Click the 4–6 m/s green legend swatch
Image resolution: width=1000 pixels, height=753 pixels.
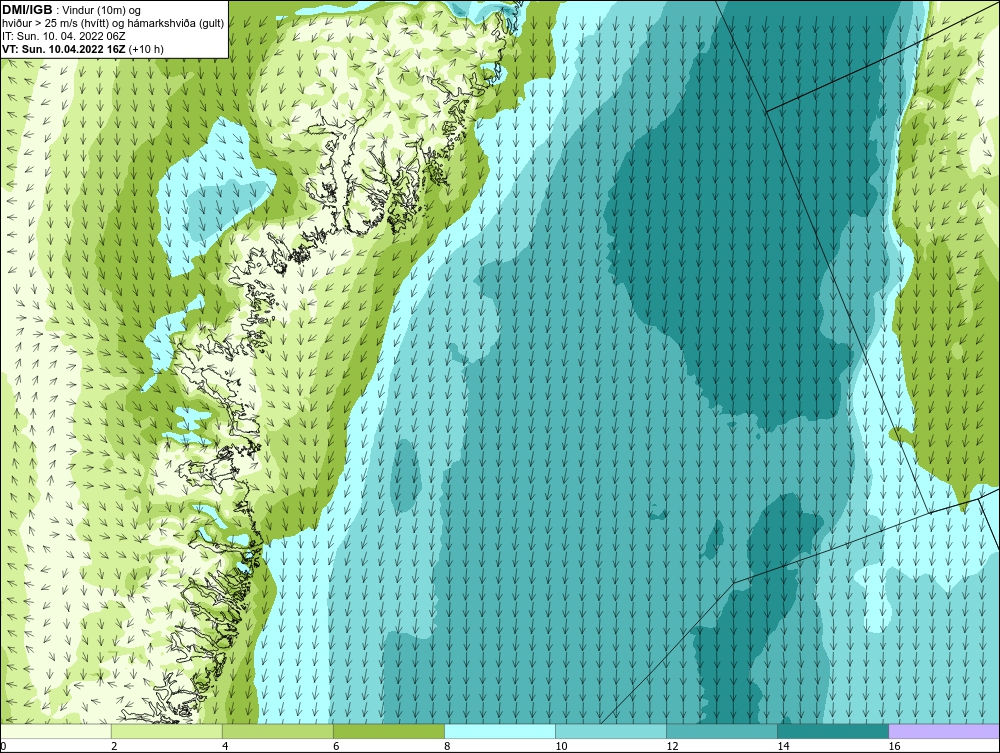[x=278, y=731]
